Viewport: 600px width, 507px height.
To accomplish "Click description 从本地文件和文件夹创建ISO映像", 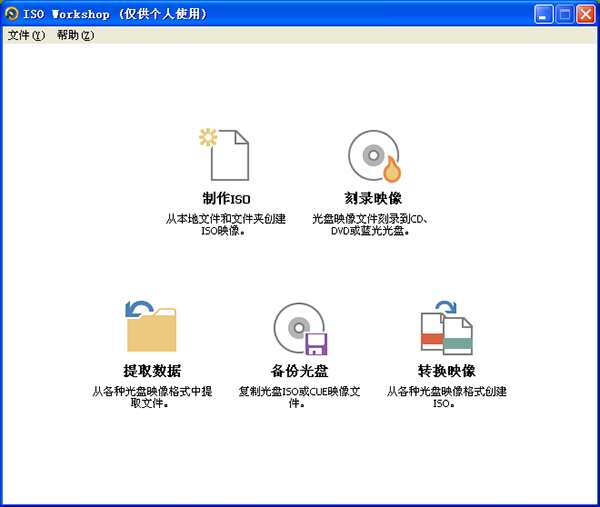I will coord(225,225).
